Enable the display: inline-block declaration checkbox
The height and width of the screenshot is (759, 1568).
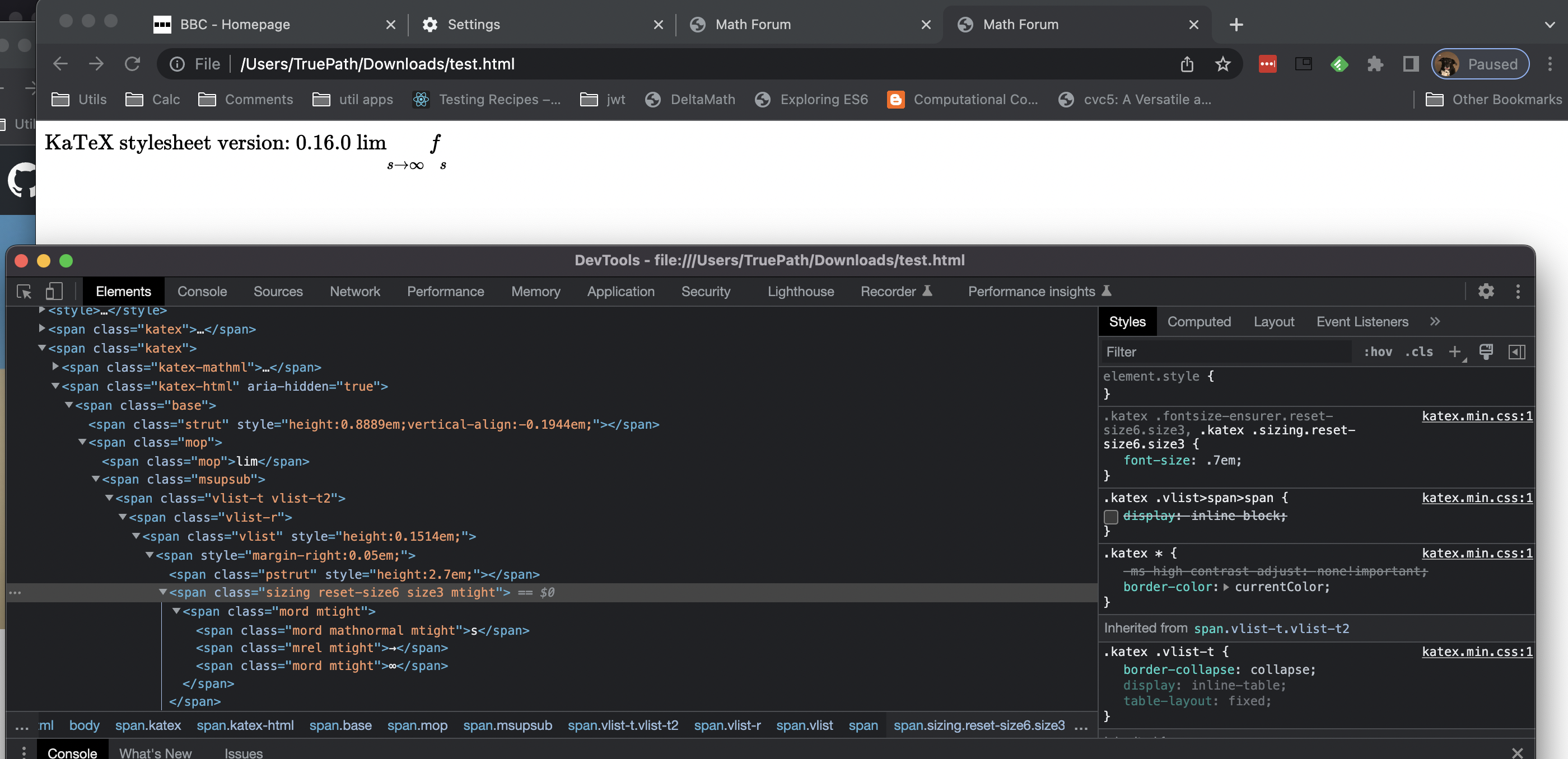point(1112,516)
